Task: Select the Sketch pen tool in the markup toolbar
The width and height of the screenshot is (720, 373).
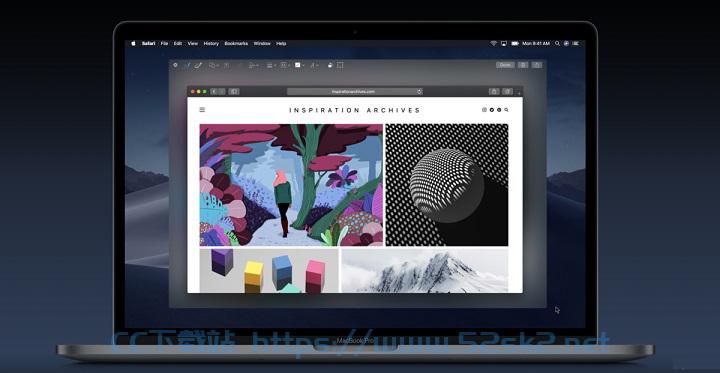Action: 186,65
